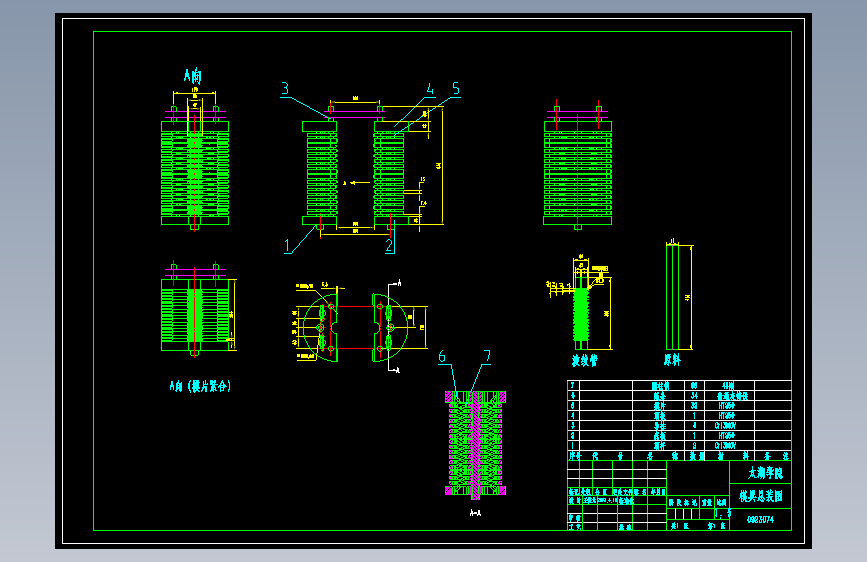Click the "Cr13MoV" material in row 1
The width and height of the screenshot is (867, 562).
pos(725,445)
